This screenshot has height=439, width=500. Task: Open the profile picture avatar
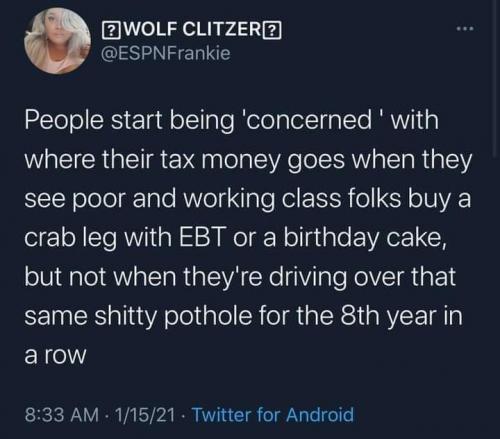click(57, 40)
